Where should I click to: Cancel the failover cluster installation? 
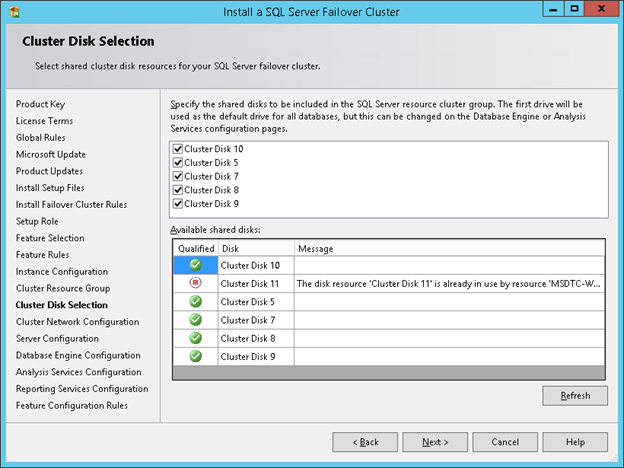coord(505,442)
